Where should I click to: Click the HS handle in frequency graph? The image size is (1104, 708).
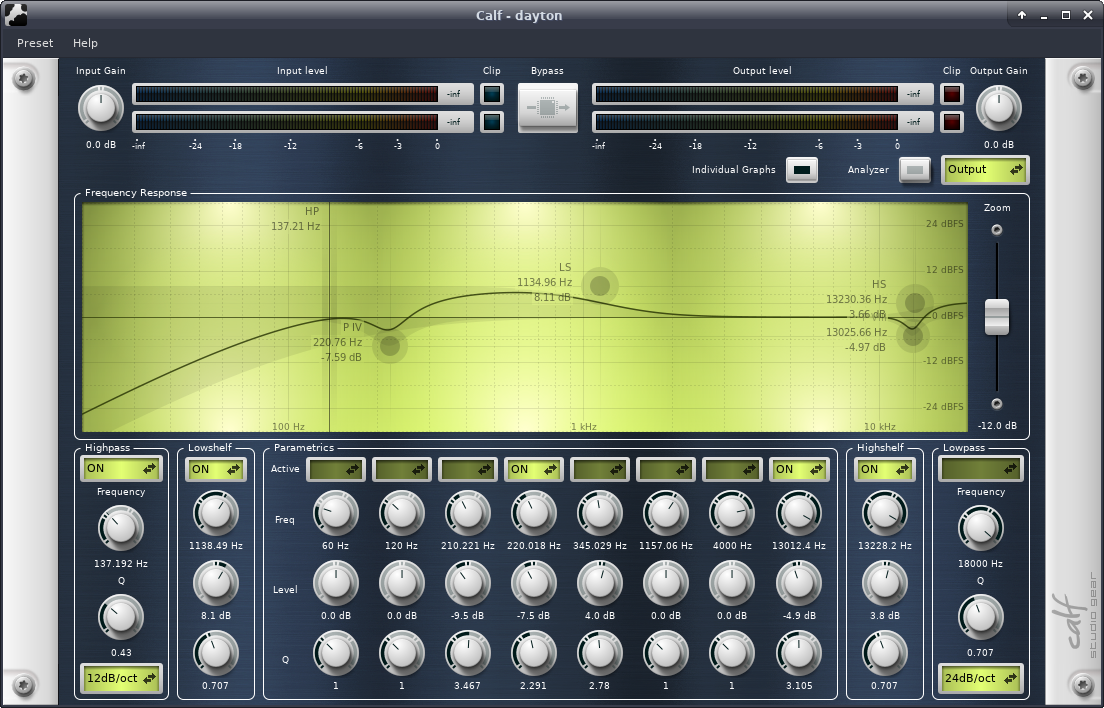[915, 303]
